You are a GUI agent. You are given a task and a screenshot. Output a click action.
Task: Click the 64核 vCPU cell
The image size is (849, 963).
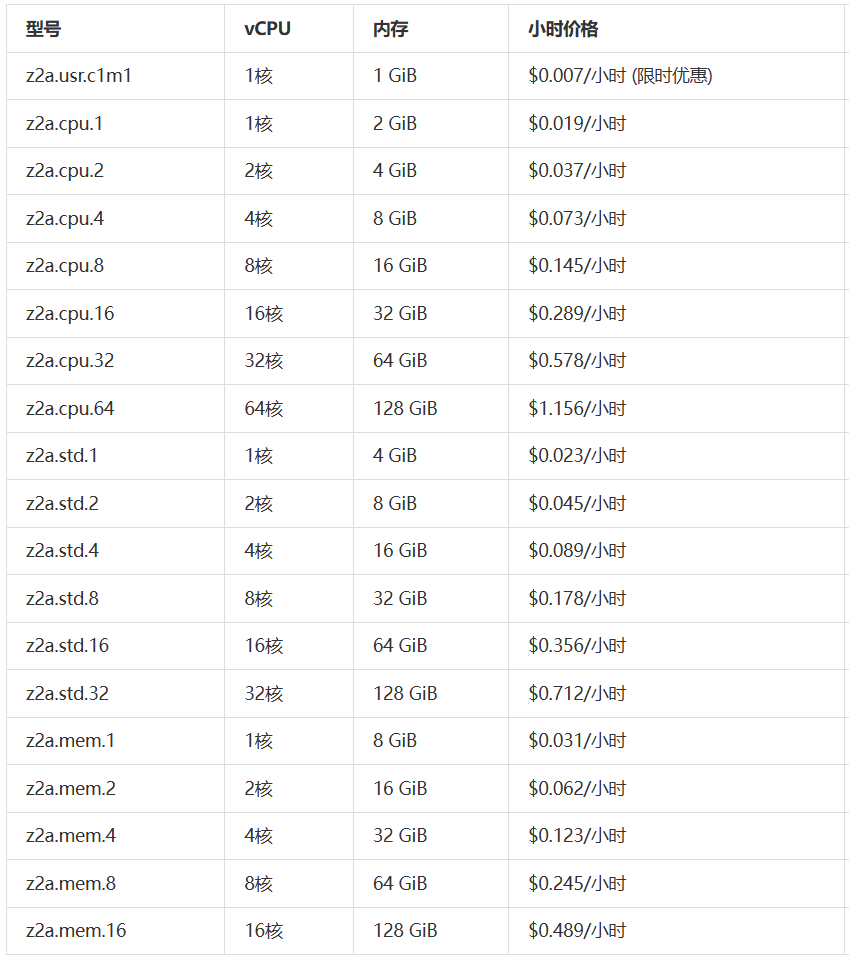tap(263, 409)
